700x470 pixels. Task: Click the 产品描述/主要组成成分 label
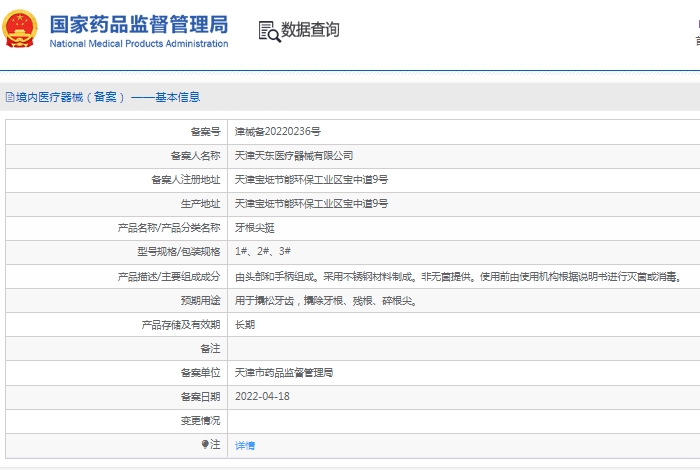[169, 277]
